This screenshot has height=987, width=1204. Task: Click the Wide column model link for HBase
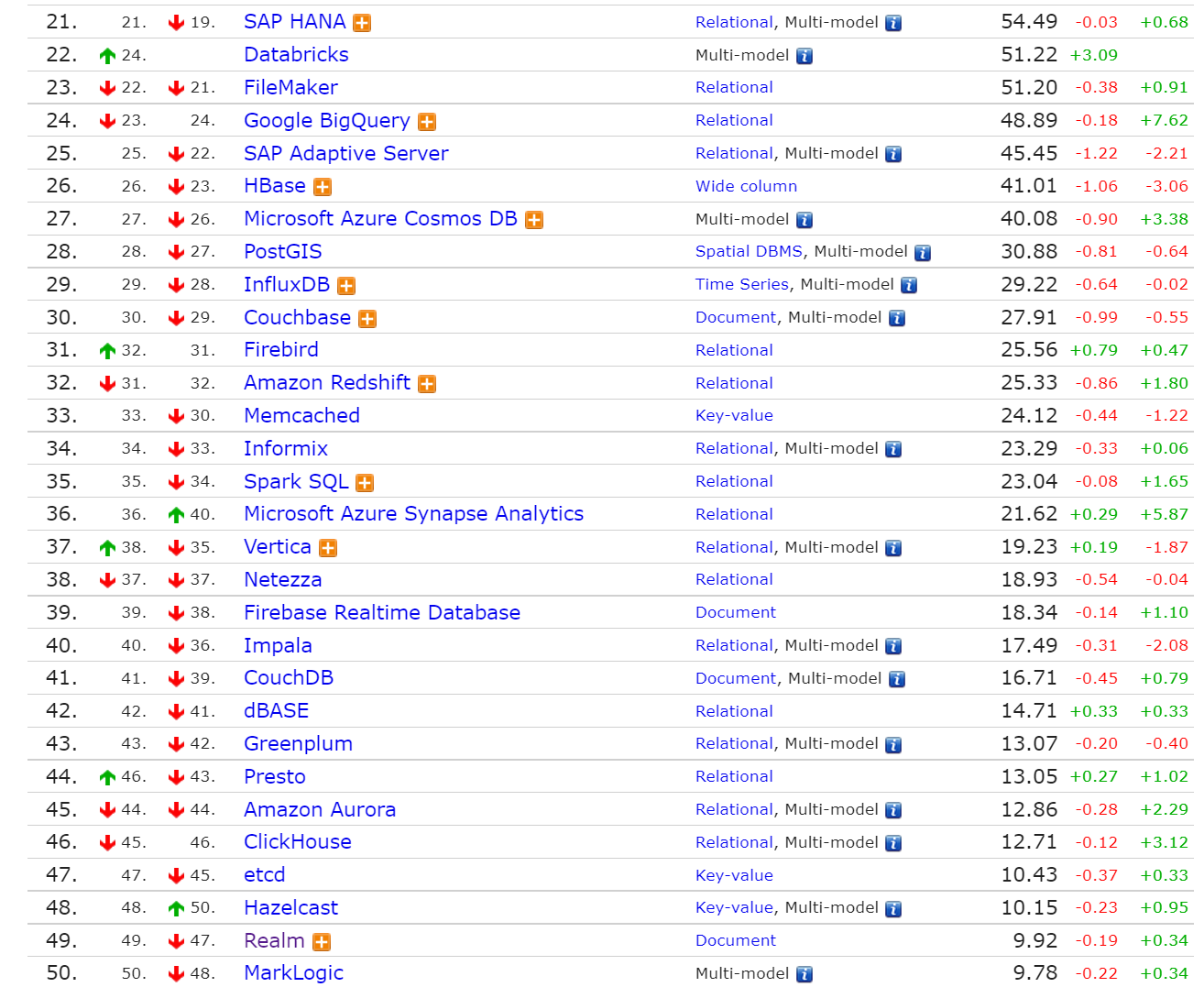746,186
